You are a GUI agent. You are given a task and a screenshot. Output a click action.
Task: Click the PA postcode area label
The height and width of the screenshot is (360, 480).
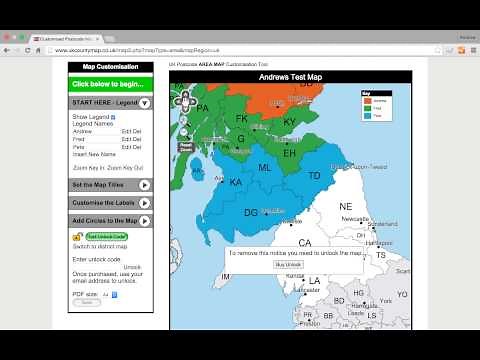202,108
